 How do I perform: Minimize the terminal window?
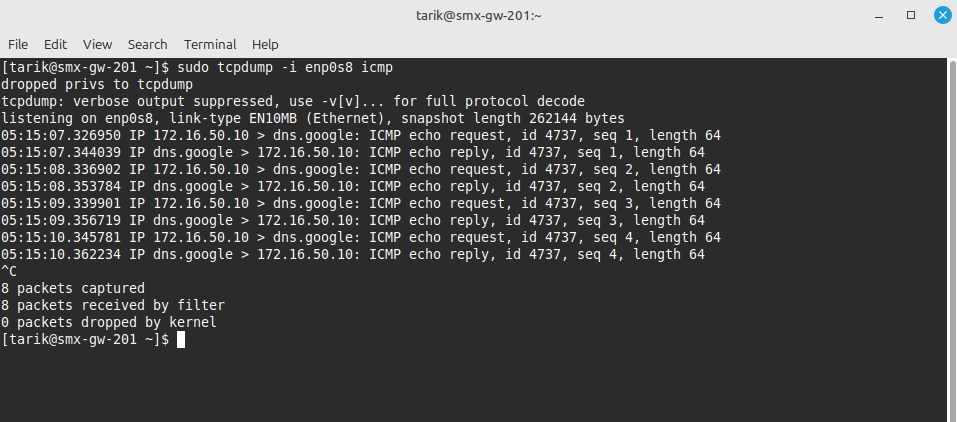pyautogui.click(x=879, y=16)
